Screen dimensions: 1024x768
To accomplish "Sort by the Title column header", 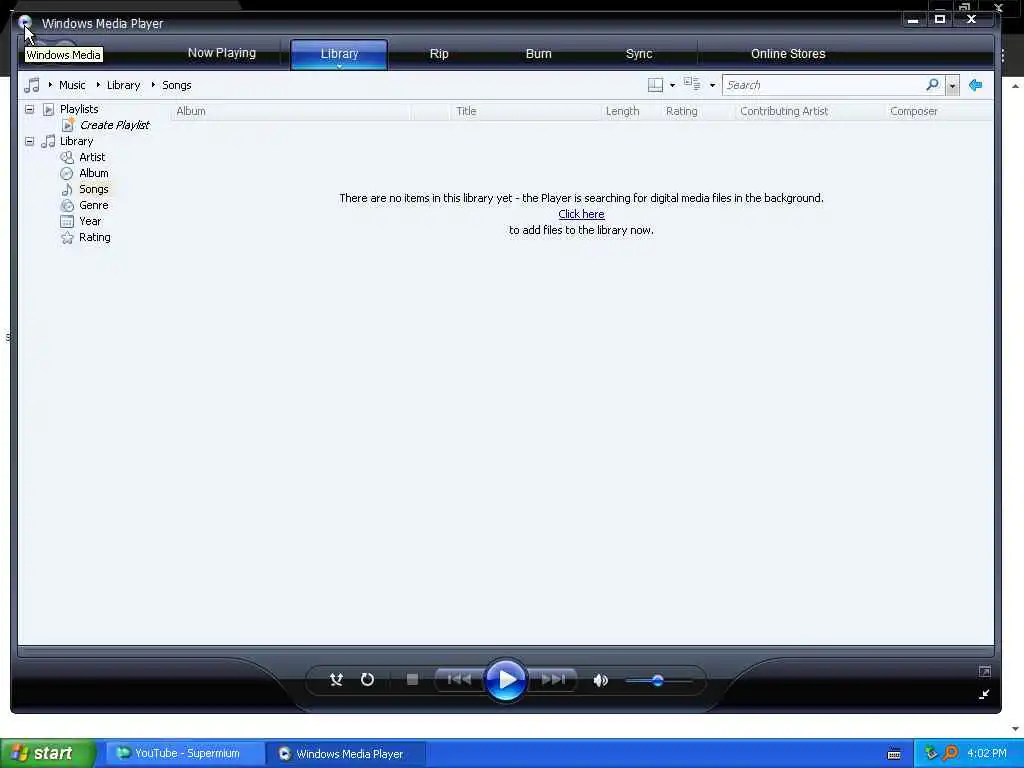I will [525, 111].
